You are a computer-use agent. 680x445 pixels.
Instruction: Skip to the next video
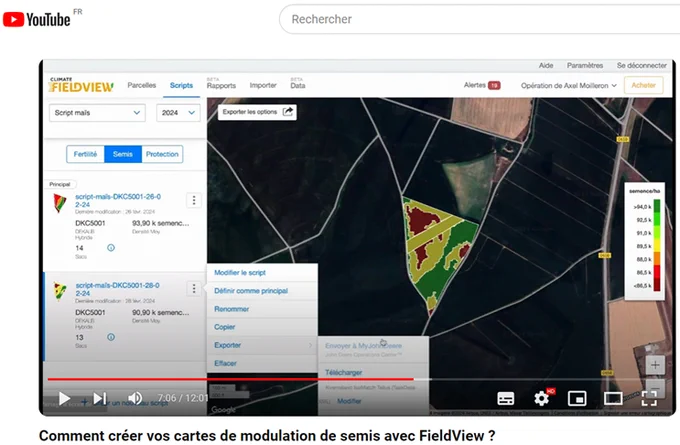pyautogui.click(x=100, y=398)
